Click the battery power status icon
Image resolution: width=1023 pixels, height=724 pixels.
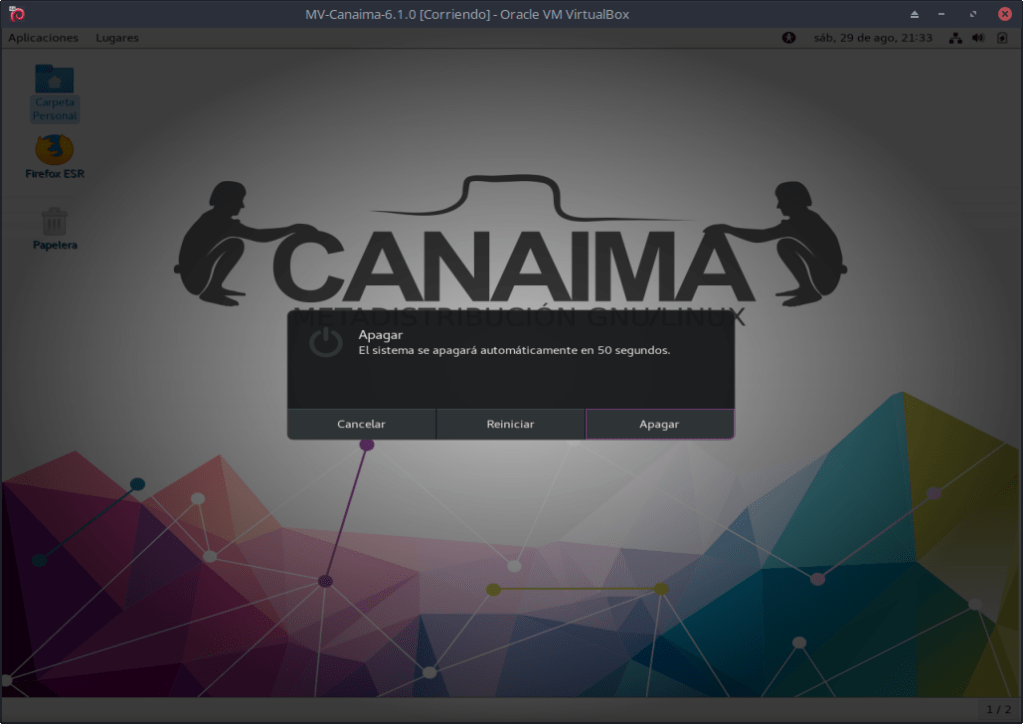(x=1002, y=38)
